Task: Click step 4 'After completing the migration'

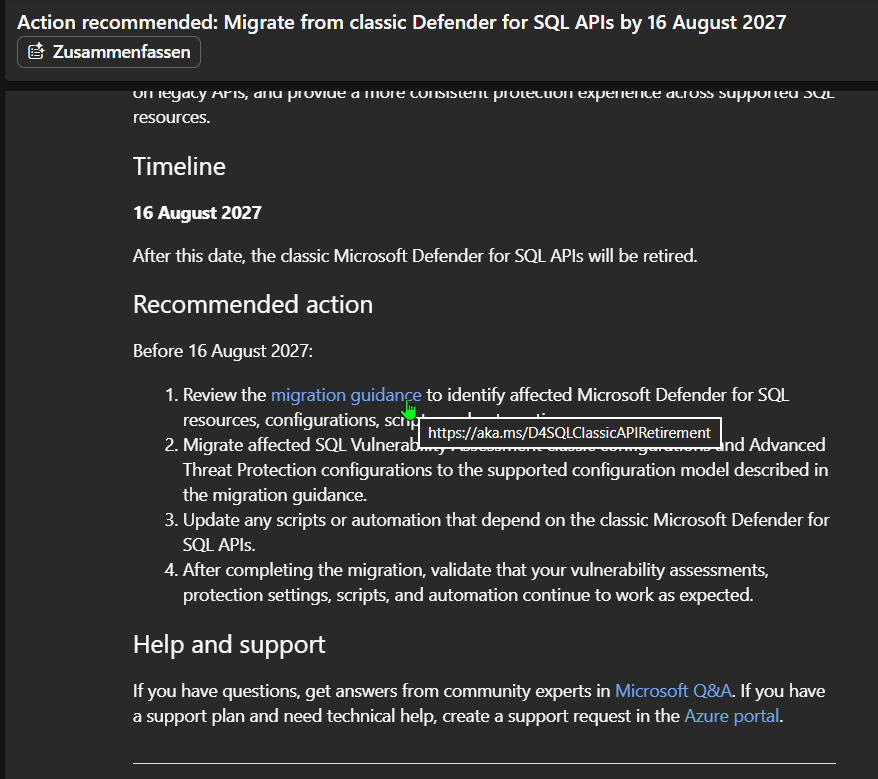Action: click(x=476, y=582)
